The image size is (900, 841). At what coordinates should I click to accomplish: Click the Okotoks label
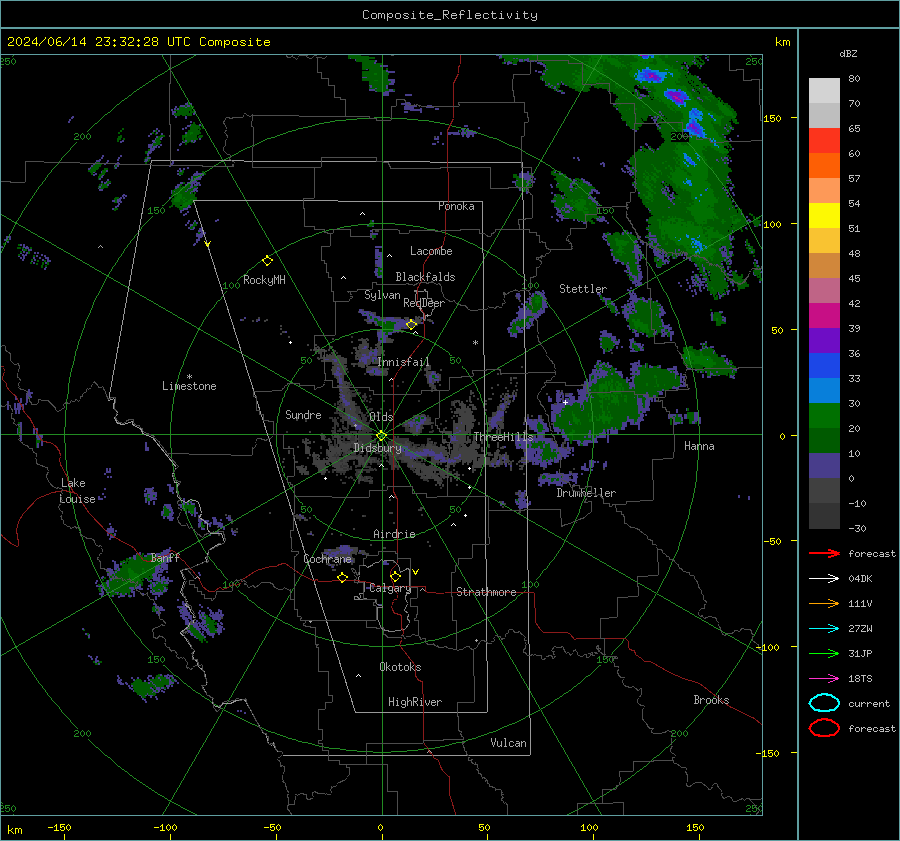[x=400, y=667]
